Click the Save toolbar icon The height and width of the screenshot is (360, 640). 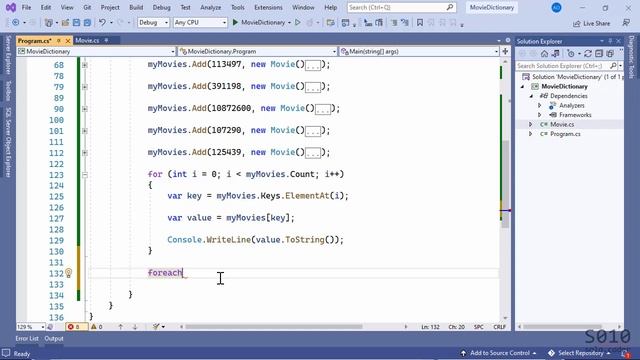pyautogui.click(x=76, y=22)
